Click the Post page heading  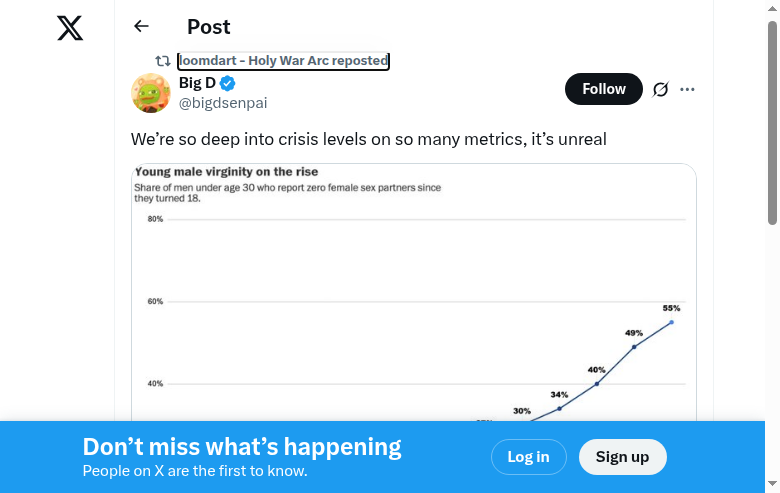click(208, 27)
